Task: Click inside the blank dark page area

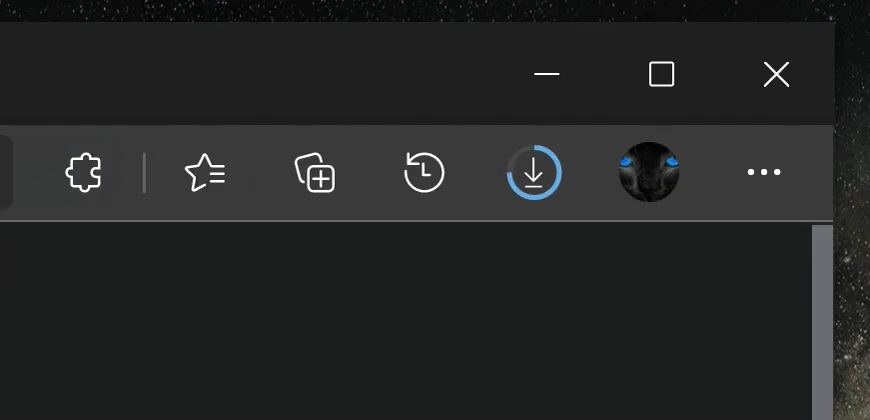Action: pos(405,322)
